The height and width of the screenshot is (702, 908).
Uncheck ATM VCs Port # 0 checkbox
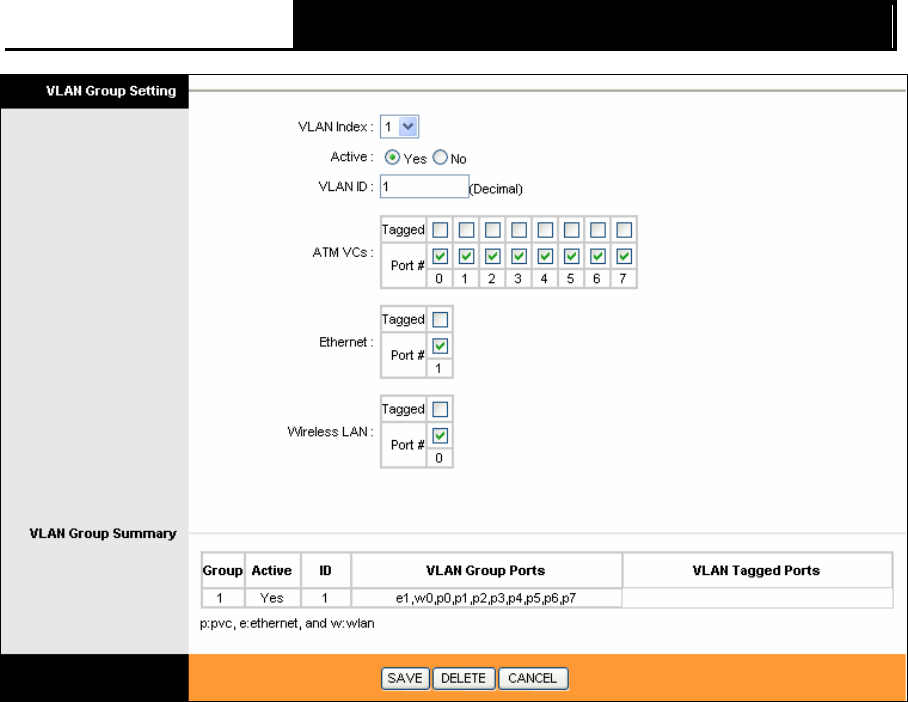click(440, 256)
